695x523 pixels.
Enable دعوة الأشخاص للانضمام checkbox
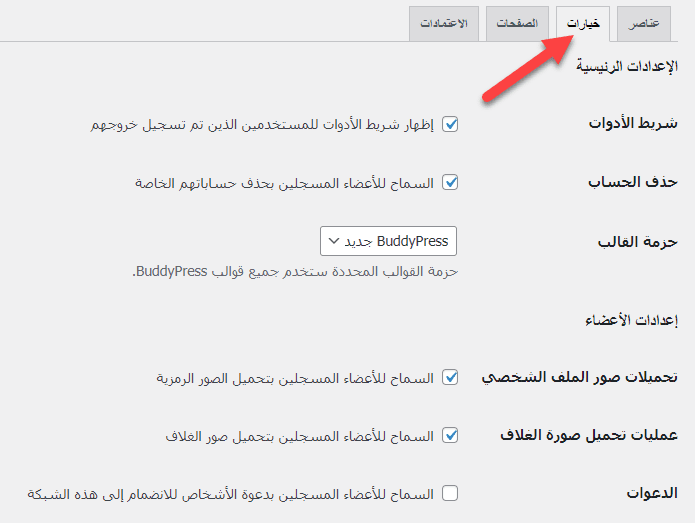coord(450,493)
